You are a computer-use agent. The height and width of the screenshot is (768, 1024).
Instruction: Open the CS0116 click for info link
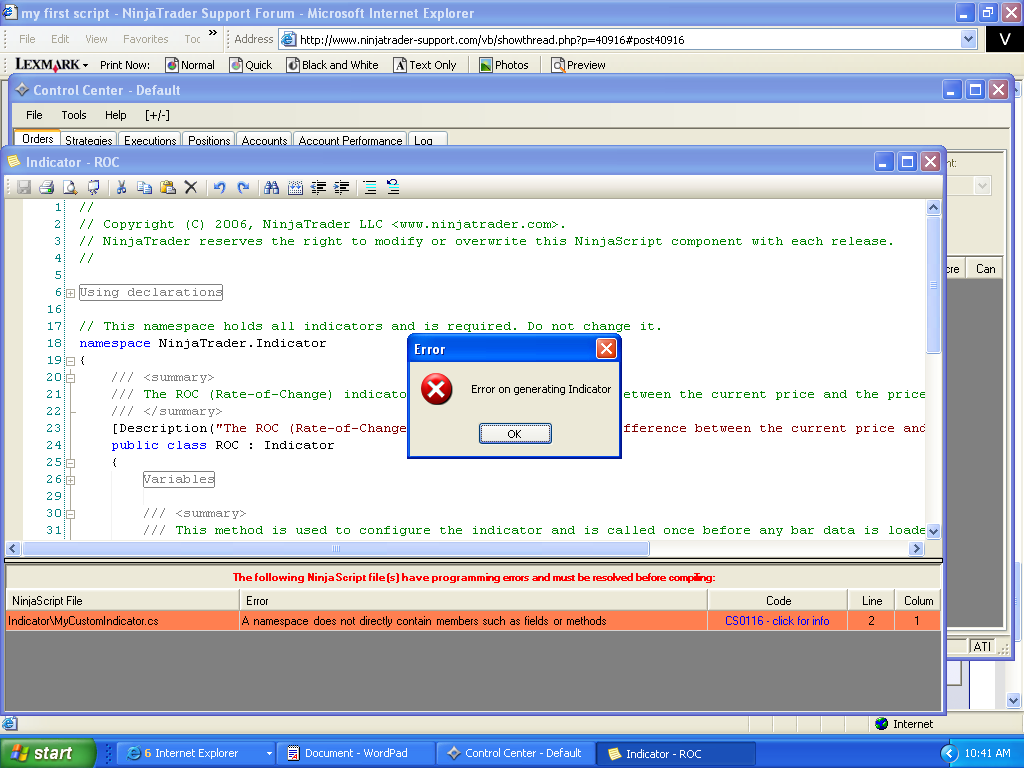[777, 621]
